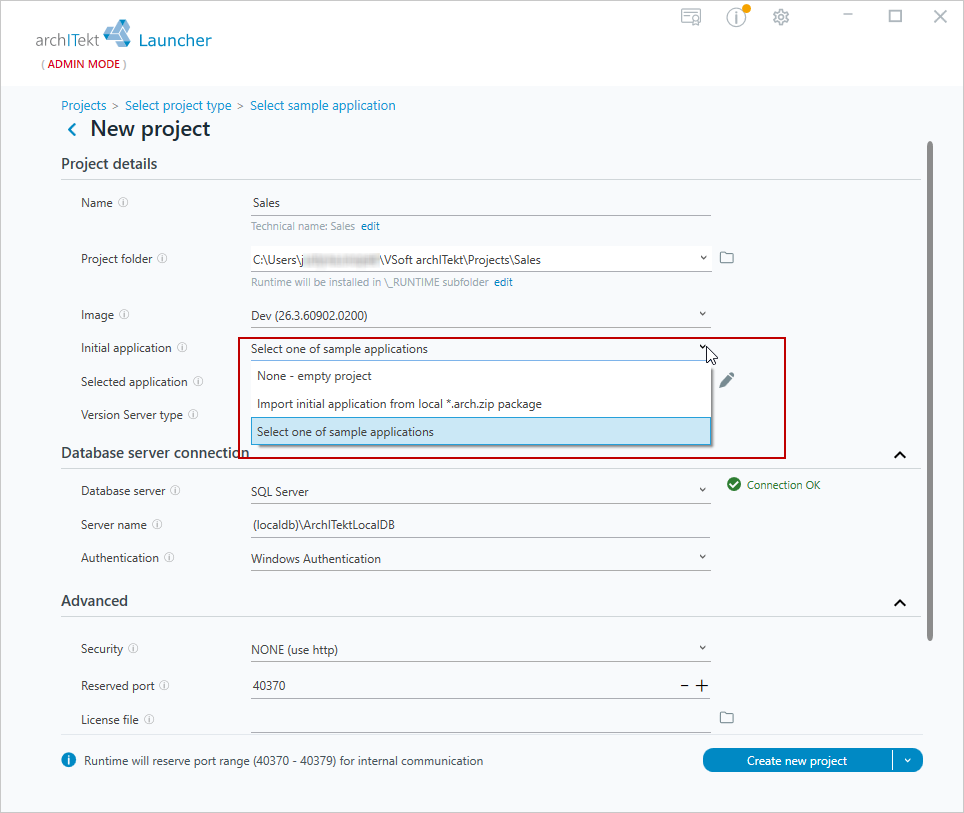Open the Security dropdown
The width and height of the screenshot is (964, 813).
click(703, 648)
